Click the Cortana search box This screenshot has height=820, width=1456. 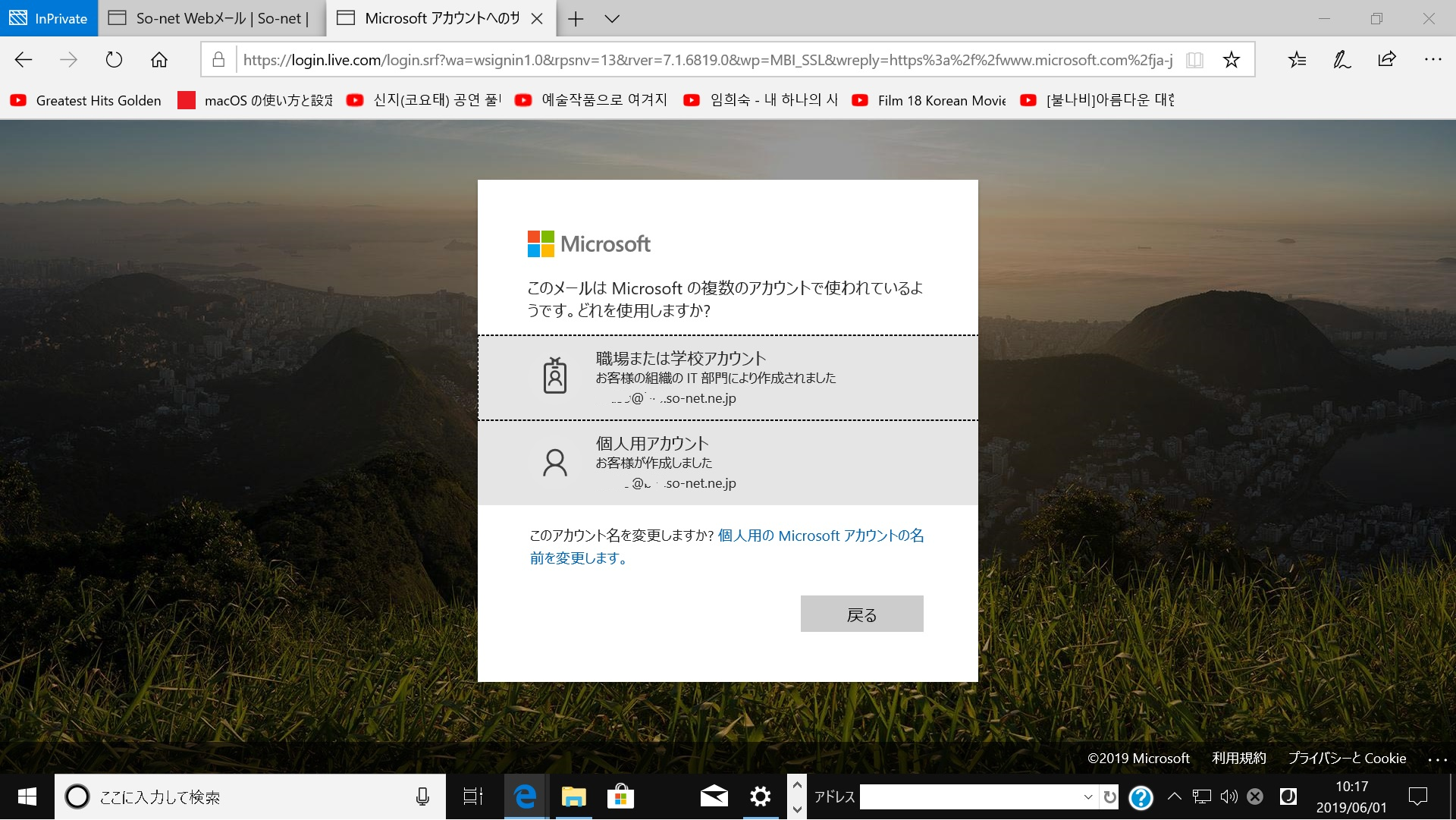pyautogui.click(x=250, y=796)
